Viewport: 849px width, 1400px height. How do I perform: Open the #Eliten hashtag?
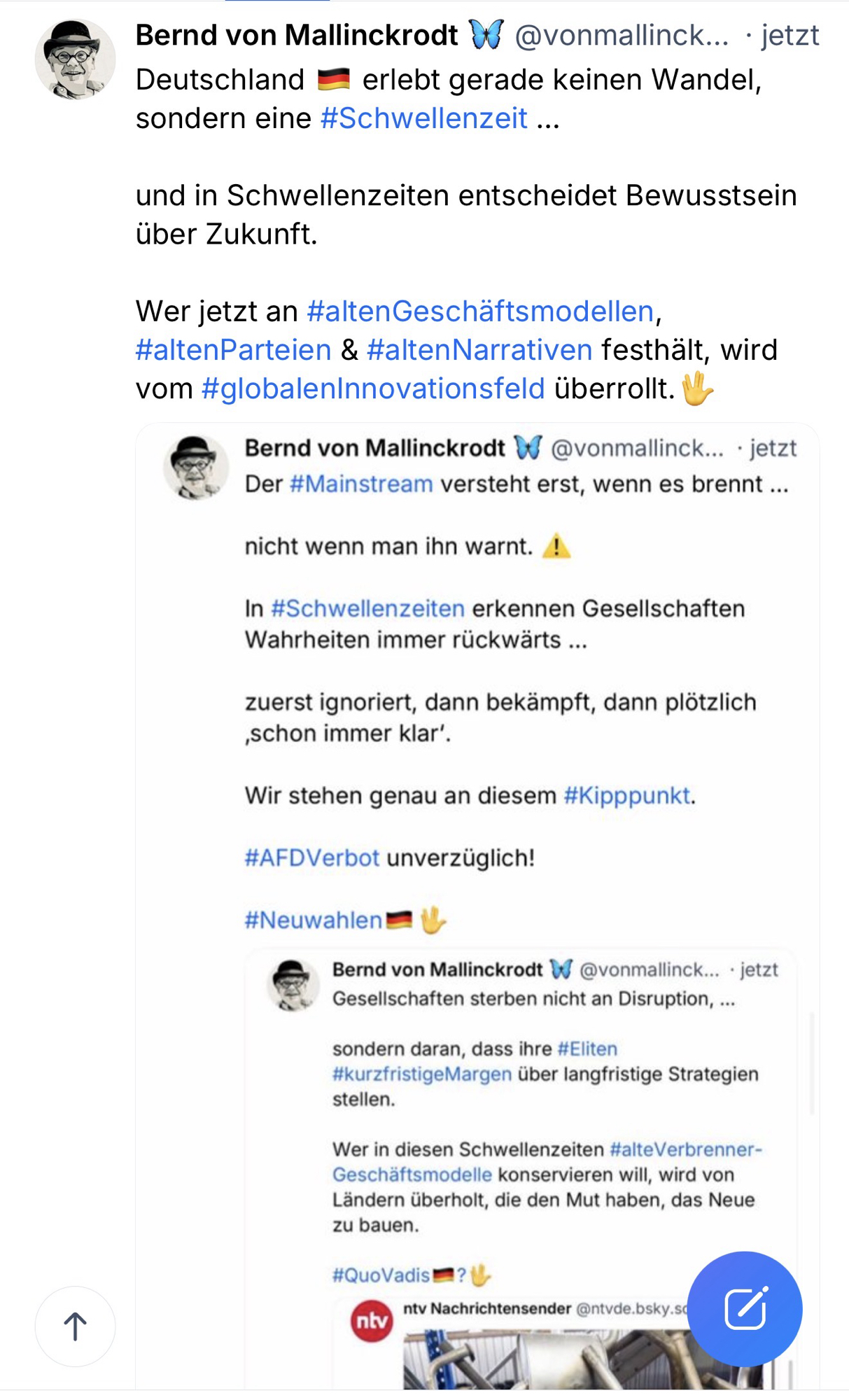[x=587, y=1049]
